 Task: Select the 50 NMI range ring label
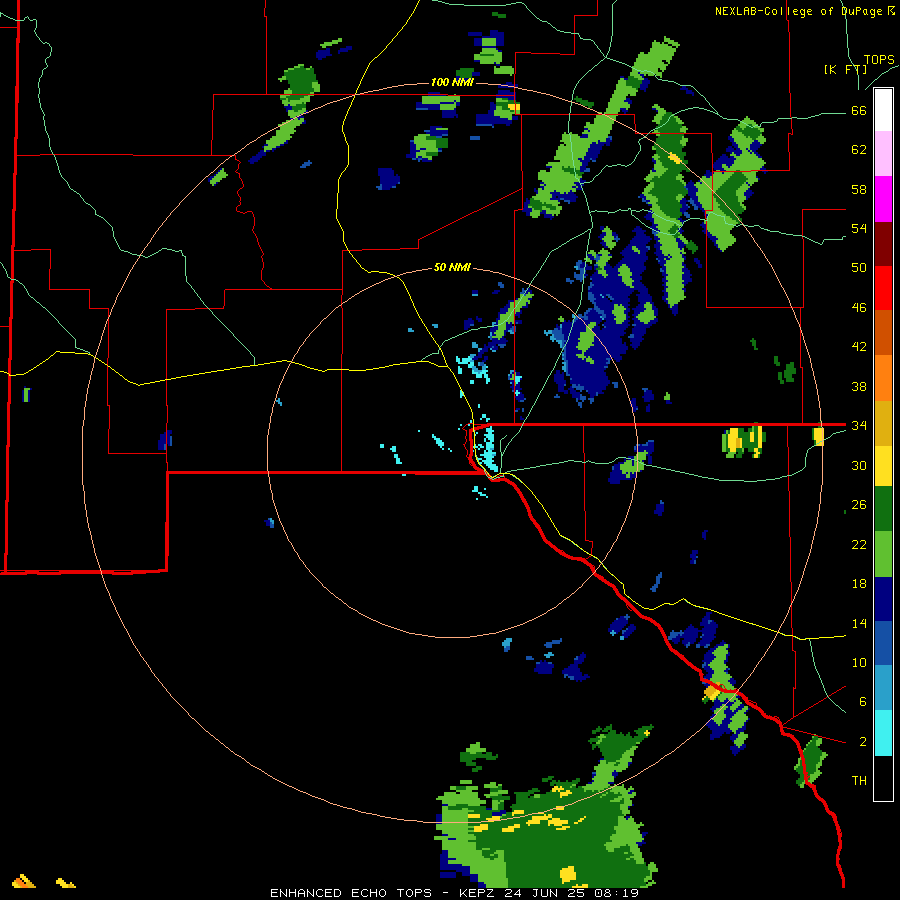[x=452, y=267]
